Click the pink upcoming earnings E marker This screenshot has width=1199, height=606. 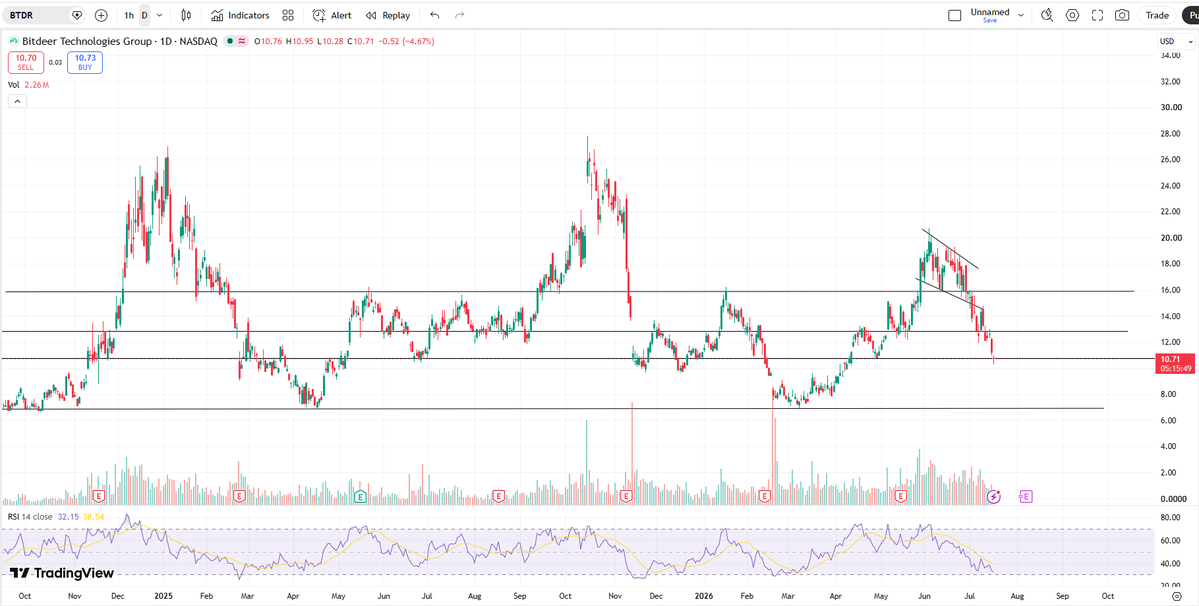tap(1026, 497)
